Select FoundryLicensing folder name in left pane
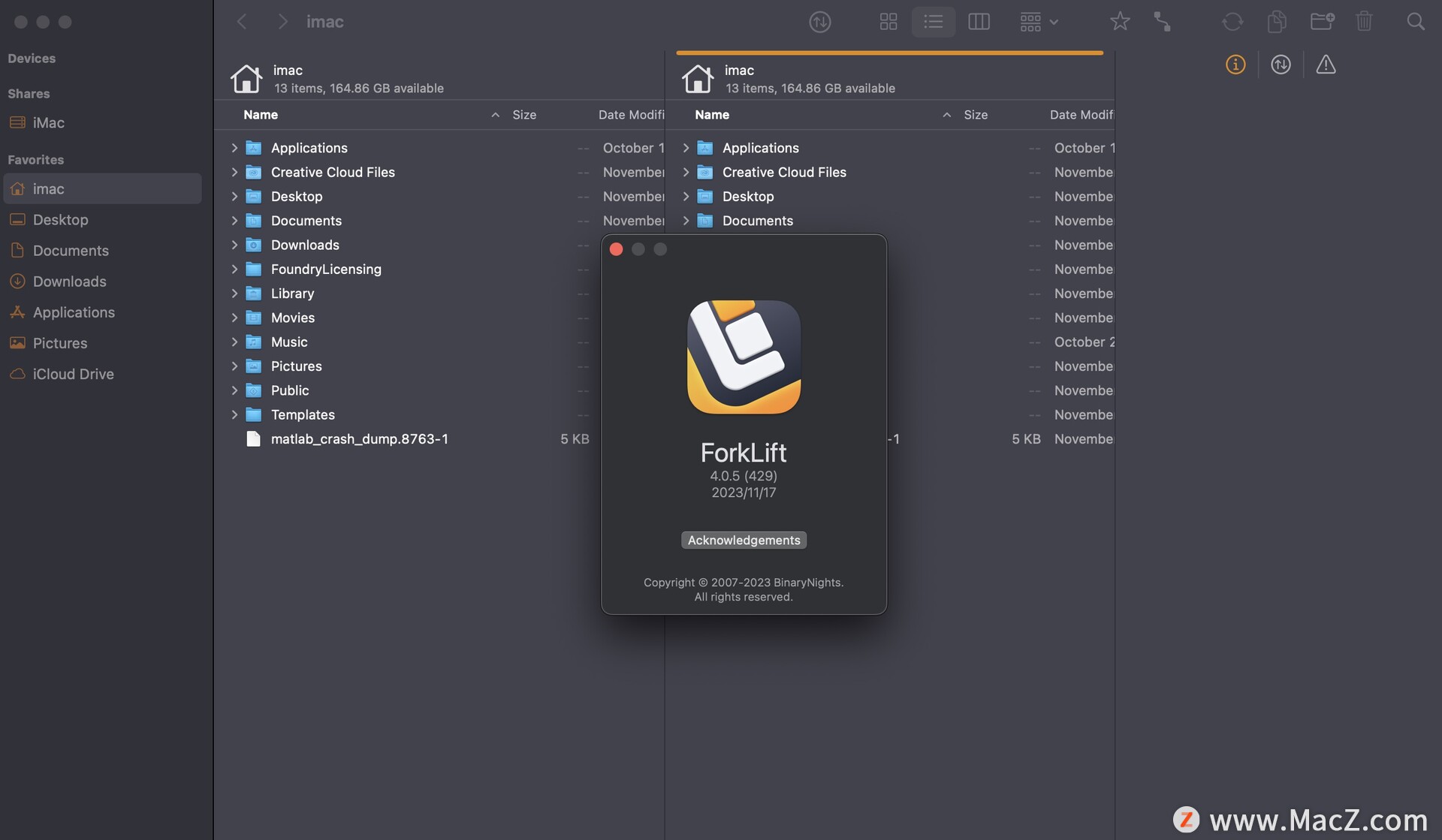This screenshot has height=840, width=1442. [326, 269]
